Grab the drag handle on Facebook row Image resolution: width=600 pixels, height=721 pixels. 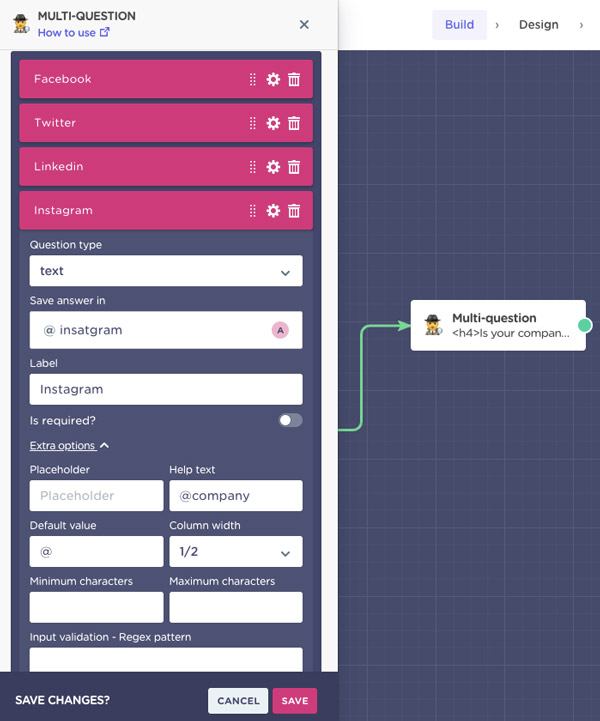coord(252,79)
